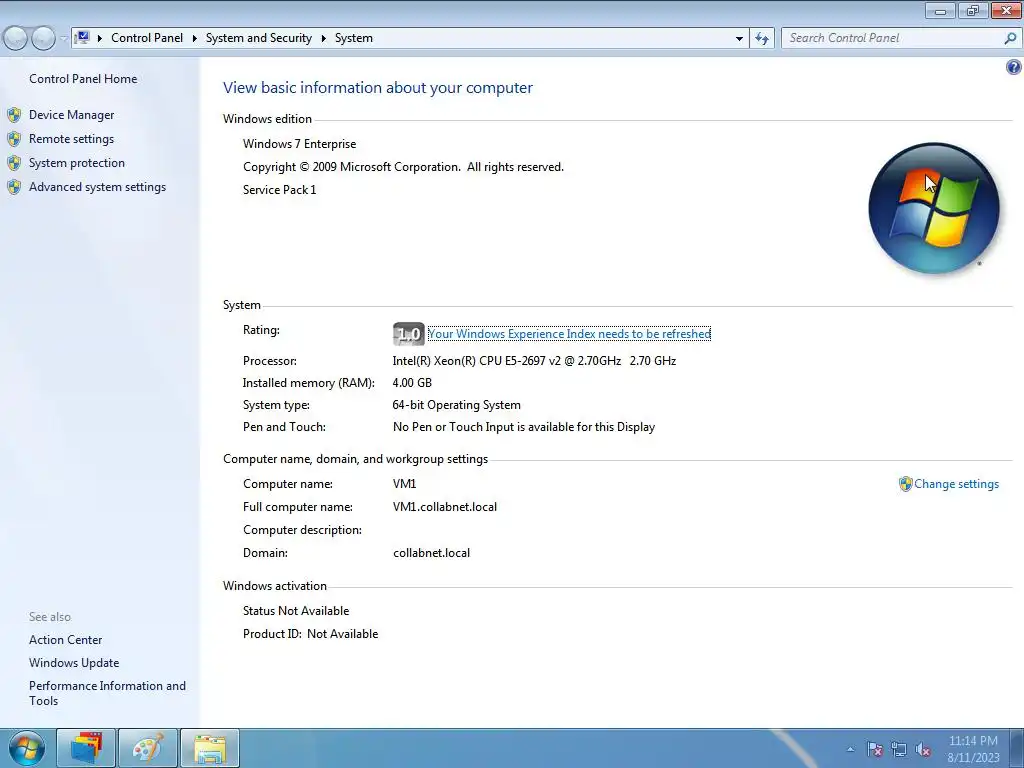Click the collabnet.local domain value
Viewport: 1024px width, 768px height.
[x=432, y=553]
